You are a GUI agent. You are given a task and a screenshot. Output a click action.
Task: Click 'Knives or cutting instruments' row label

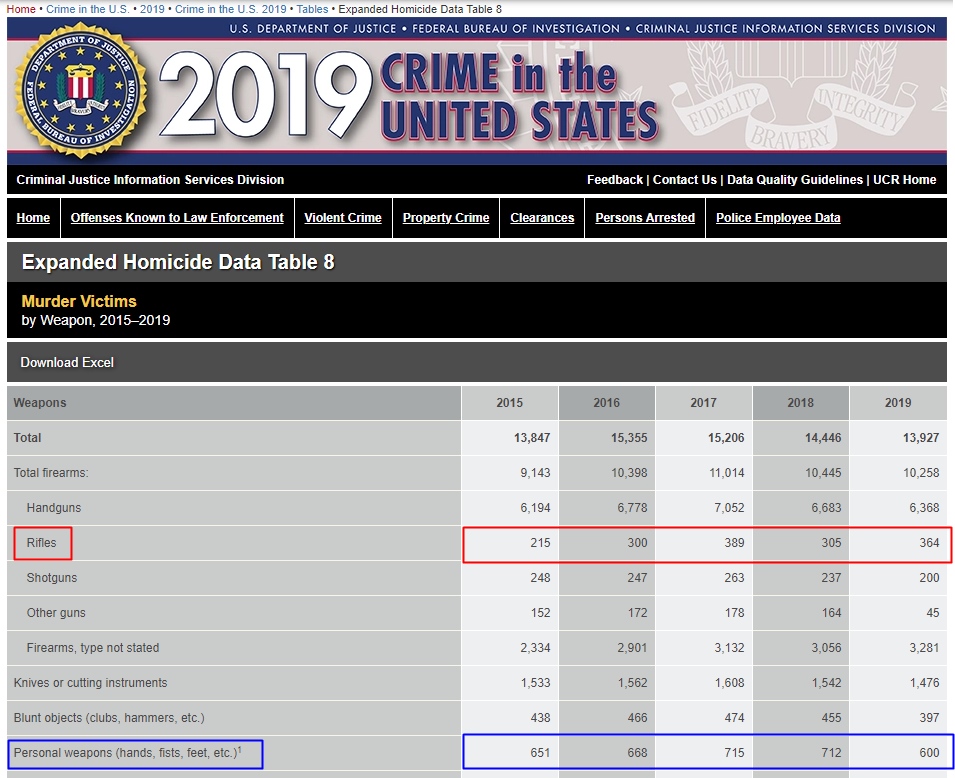tap(90, 683)
